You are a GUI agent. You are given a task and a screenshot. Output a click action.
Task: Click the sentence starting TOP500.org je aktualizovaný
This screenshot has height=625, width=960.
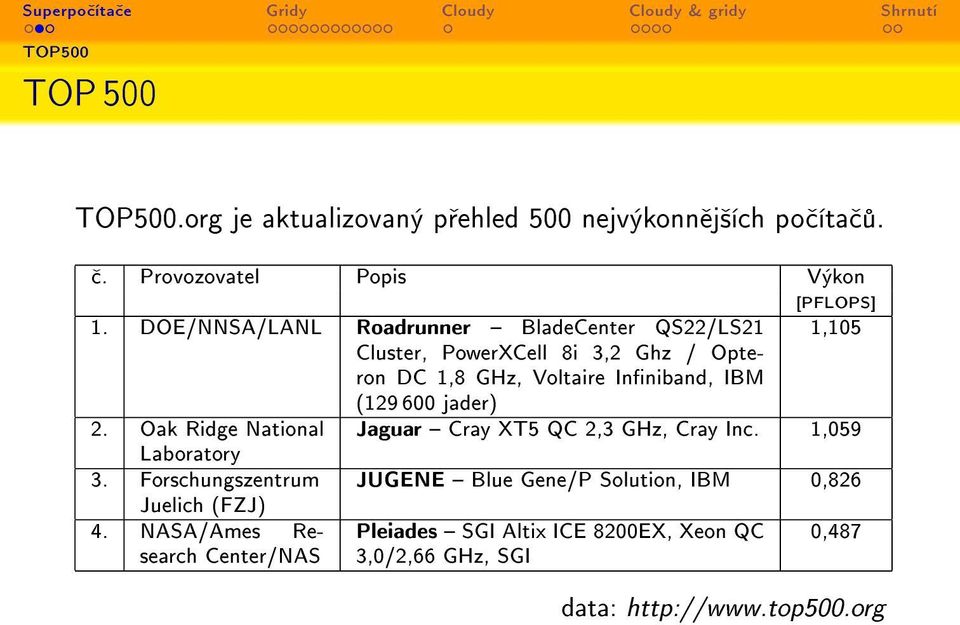click(x=479, y=219)
